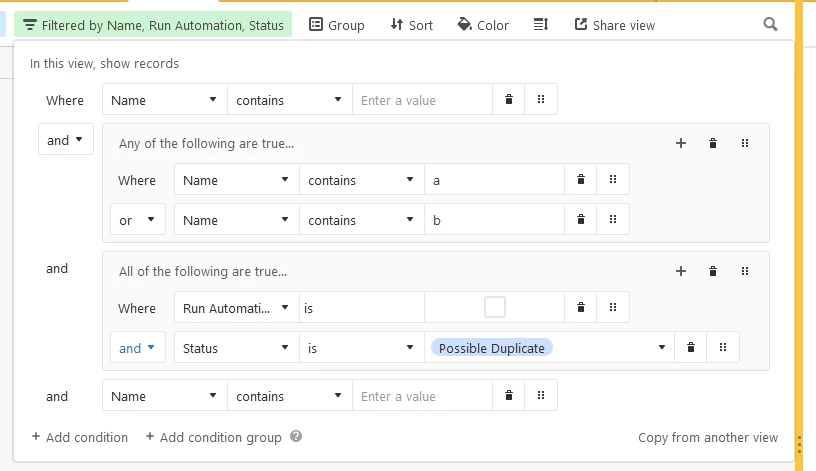
Task: Add condition to 'Any of the following' group
Action: (681, 143)
